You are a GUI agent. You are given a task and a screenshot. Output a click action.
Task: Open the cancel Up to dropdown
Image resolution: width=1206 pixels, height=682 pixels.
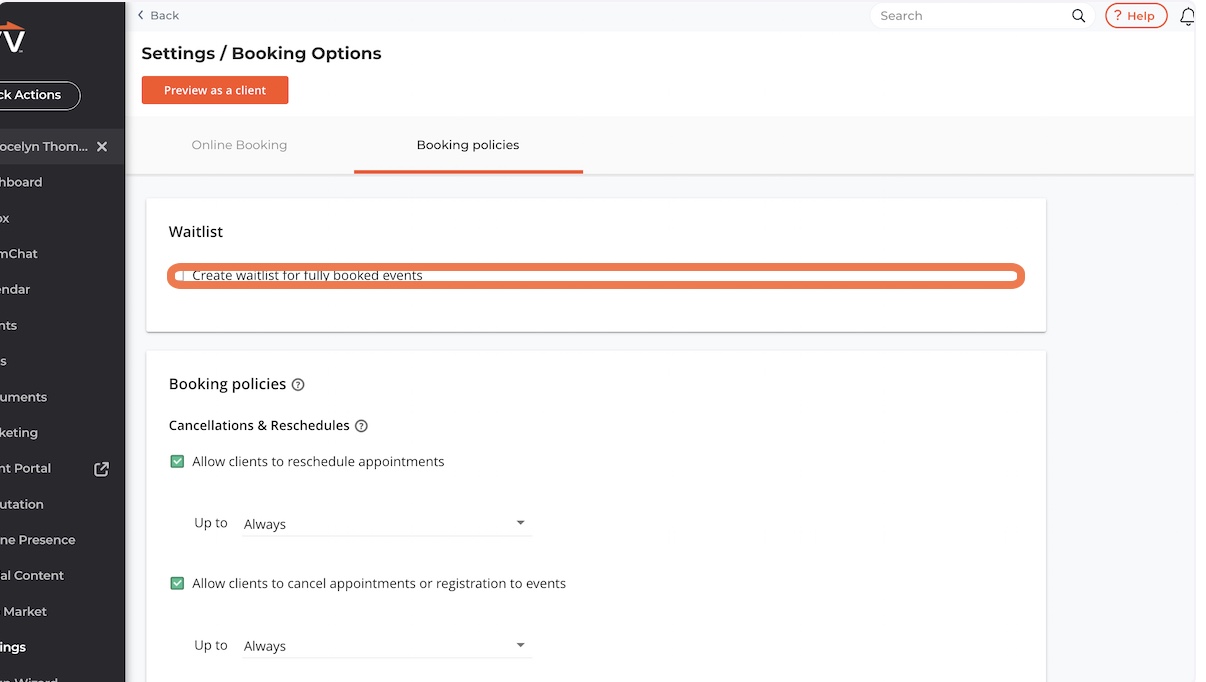pyautogui.click(x=386, y=646)
